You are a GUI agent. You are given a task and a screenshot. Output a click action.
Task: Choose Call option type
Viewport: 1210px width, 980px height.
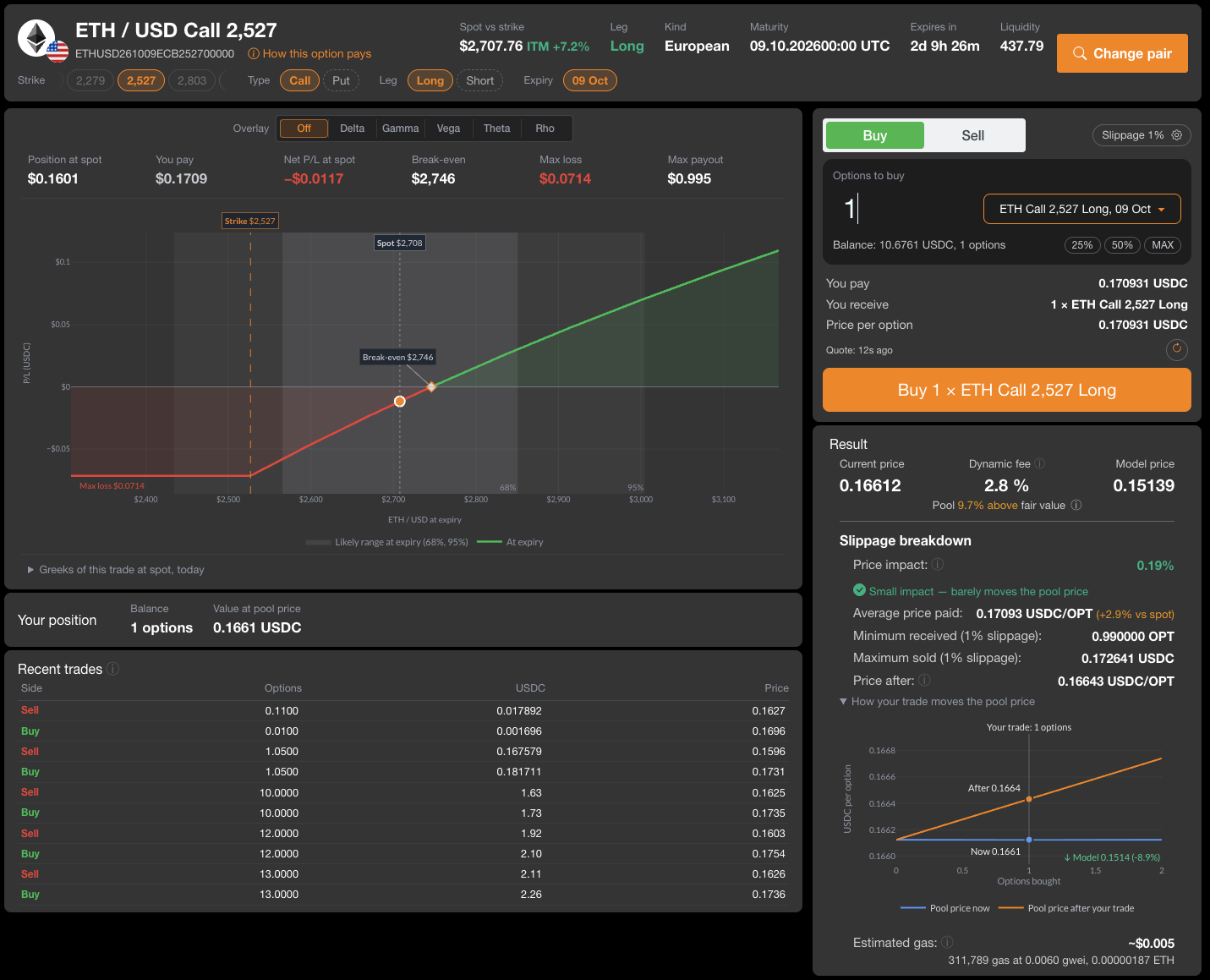pyautogui.click(x=300, y=80)
